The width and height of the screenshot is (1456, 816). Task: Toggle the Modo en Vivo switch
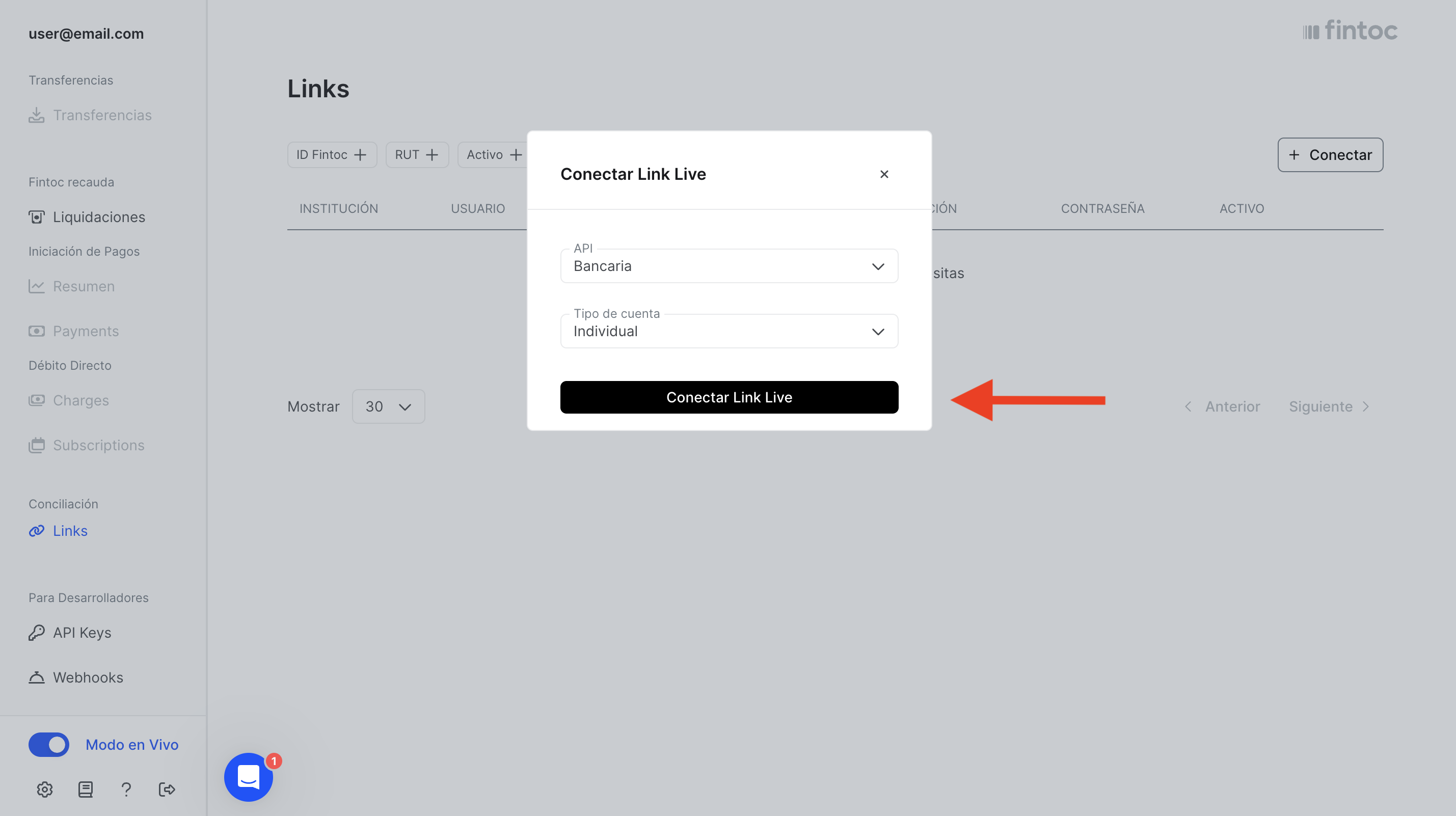(49, 744)
